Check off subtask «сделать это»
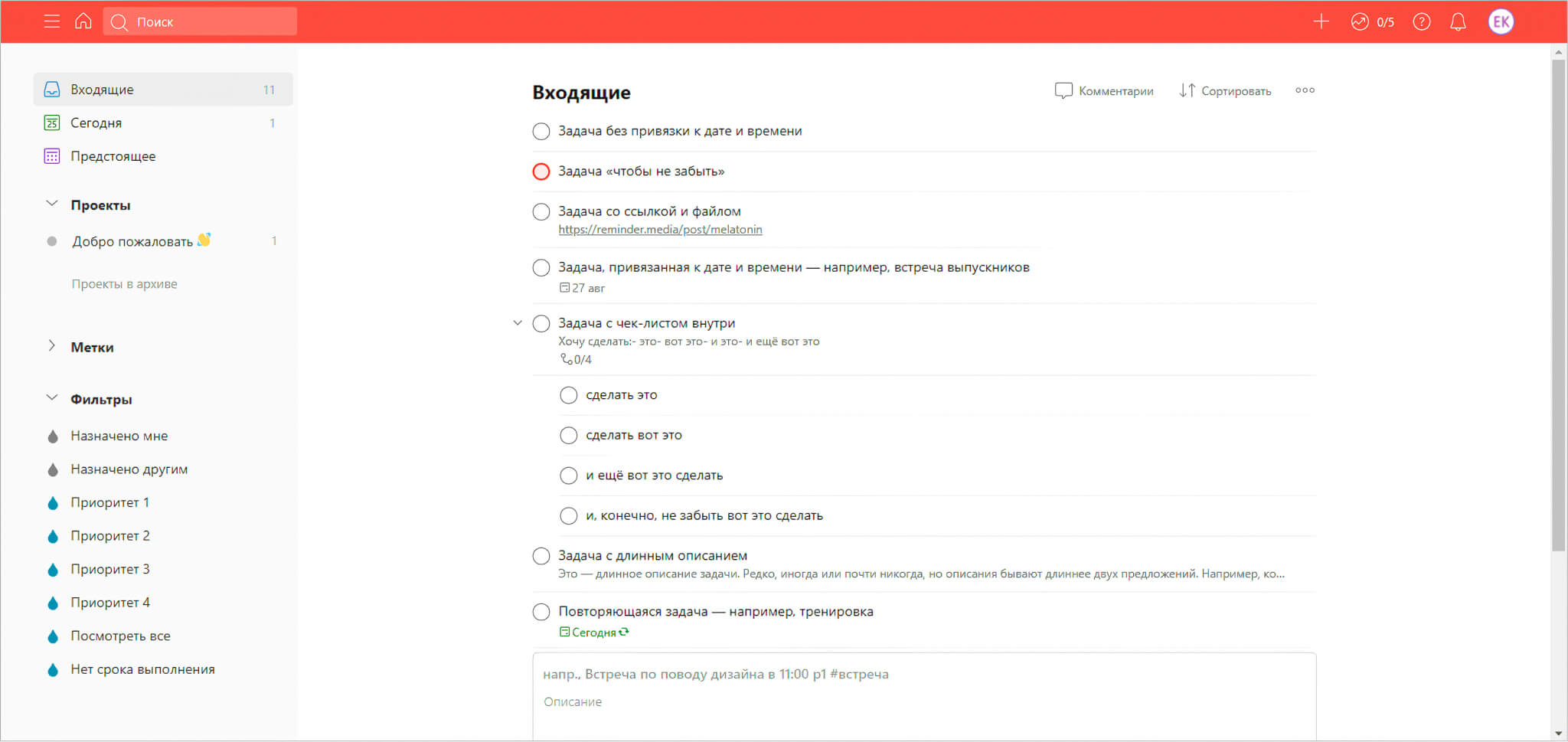This screenshot has height=742, width=1568. (569, 395)
